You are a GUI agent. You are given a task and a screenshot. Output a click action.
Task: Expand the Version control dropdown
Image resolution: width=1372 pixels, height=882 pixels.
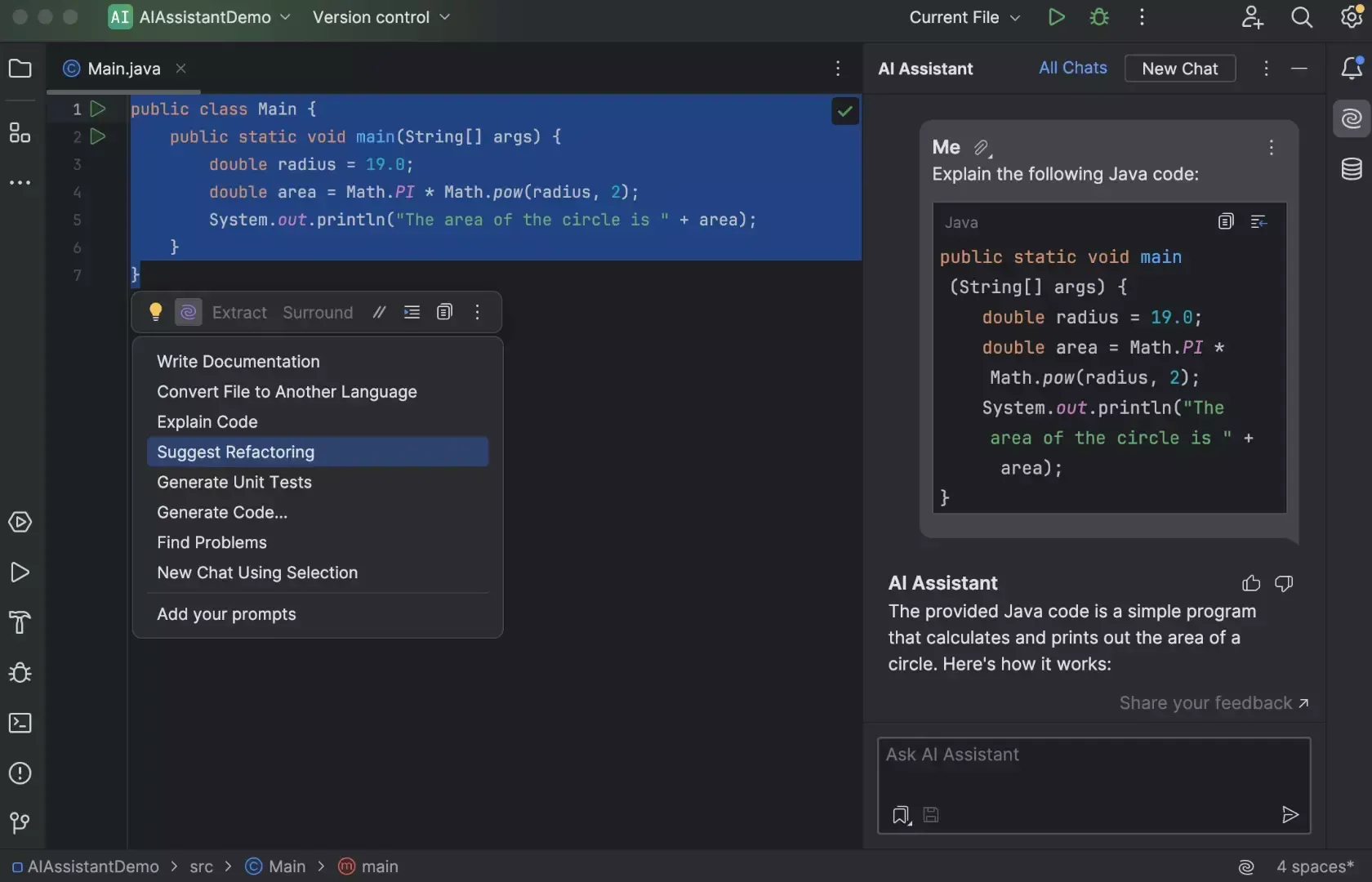coord(381,17)
